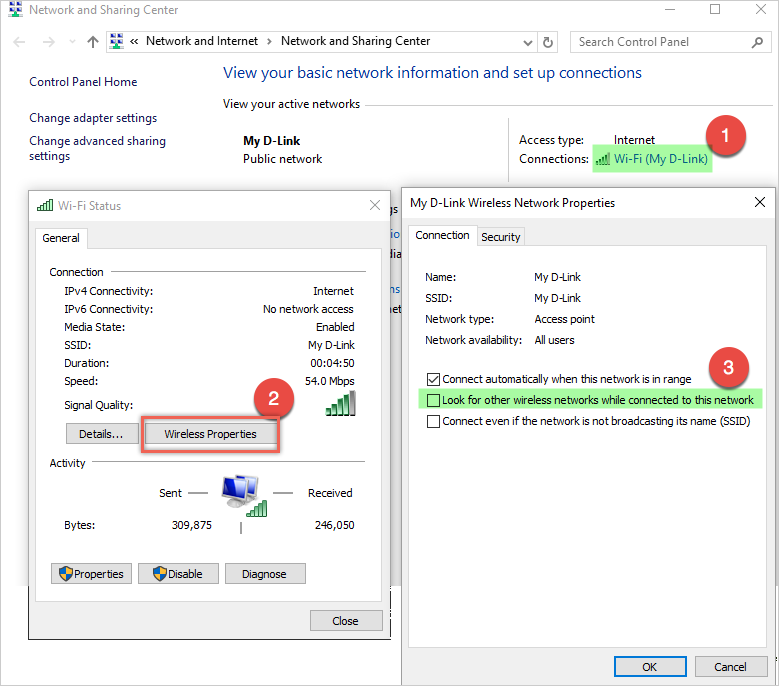
Task: Close My D-Link Wireless Network Properties dialog
Action: [760, 202]
